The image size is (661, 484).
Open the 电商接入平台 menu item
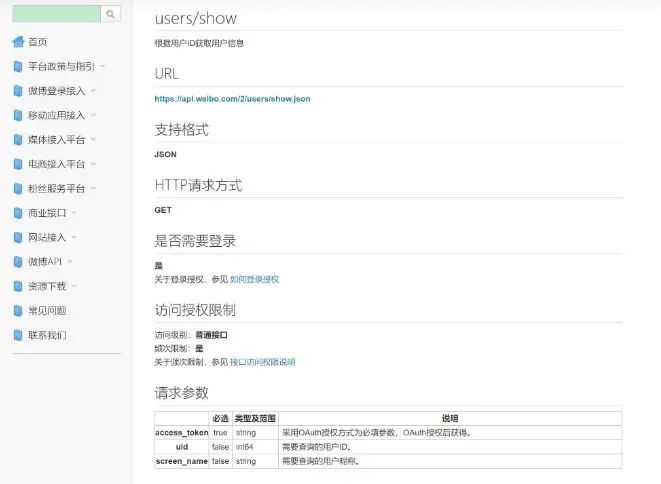pos(56,164)
